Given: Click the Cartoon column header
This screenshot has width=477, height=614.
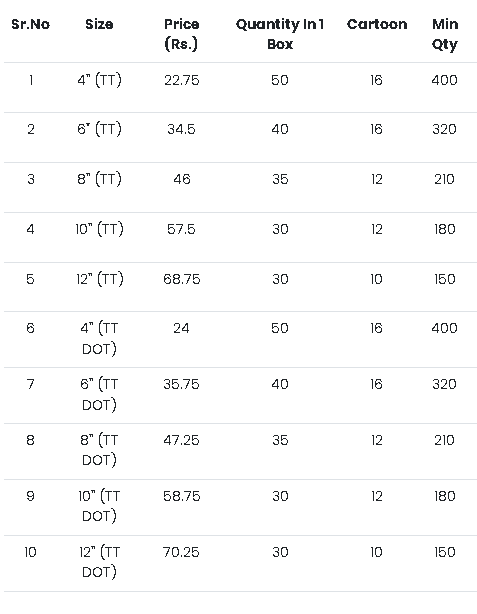Looking at the screenshot, I should pos(377,24).
